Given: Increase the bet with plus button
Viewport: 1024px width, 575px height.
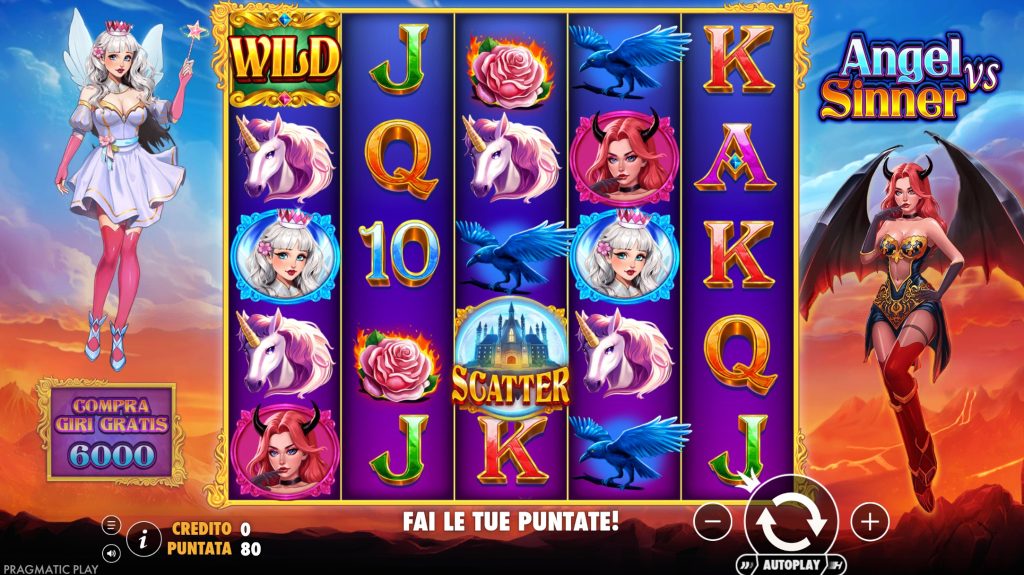Looking at the screenshot, I should [870, 521].
